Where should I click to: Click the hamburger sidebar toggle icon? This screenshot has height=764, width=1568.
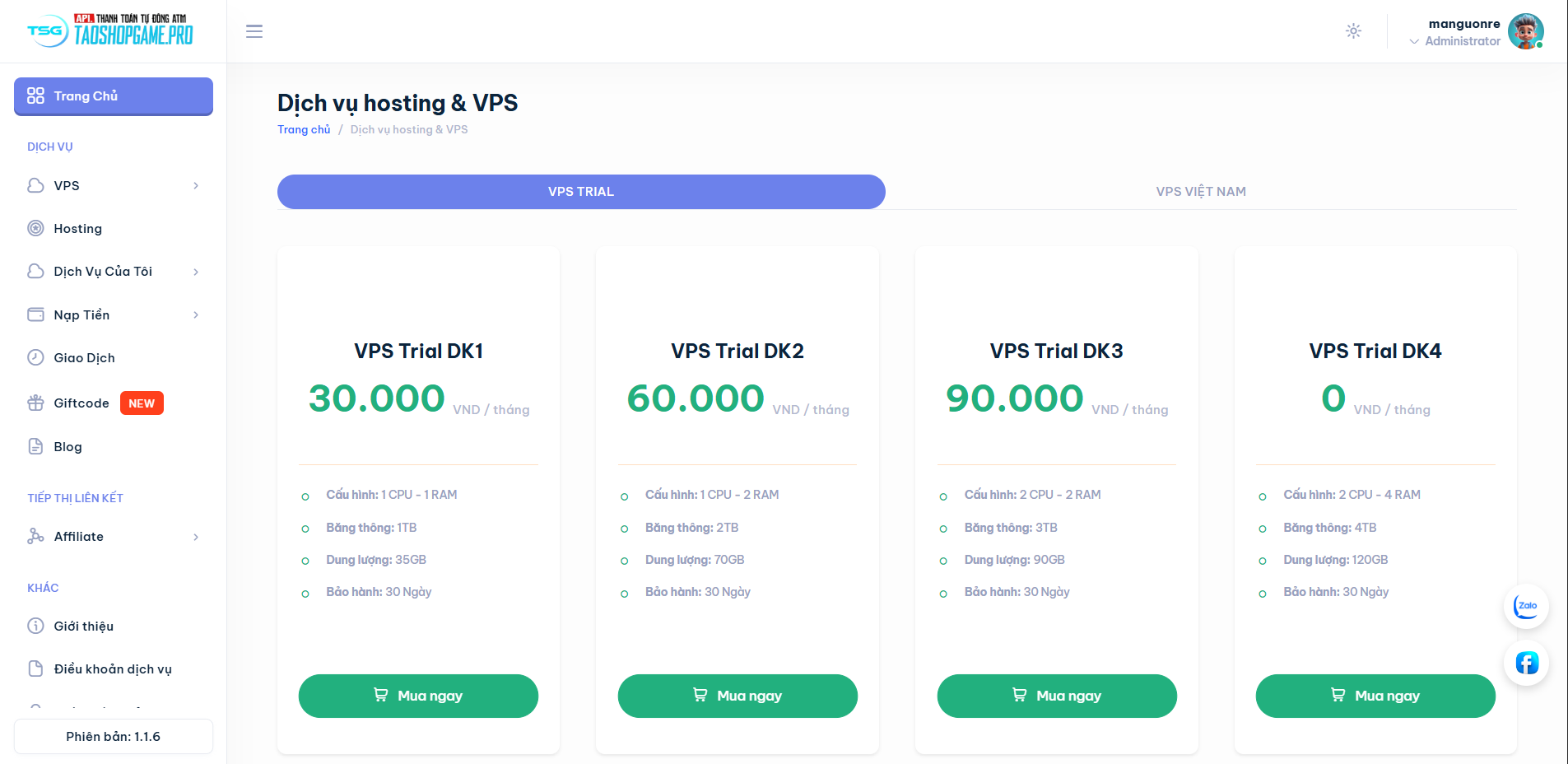pos(254,31)
